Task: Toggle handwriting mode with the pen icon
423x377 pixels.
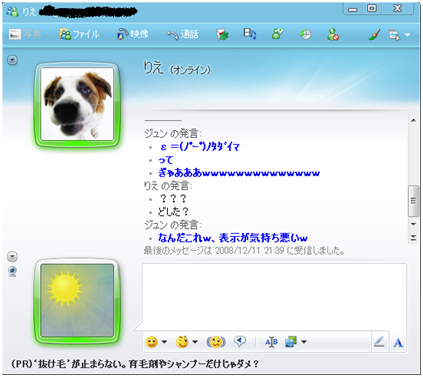Action: 379,342
